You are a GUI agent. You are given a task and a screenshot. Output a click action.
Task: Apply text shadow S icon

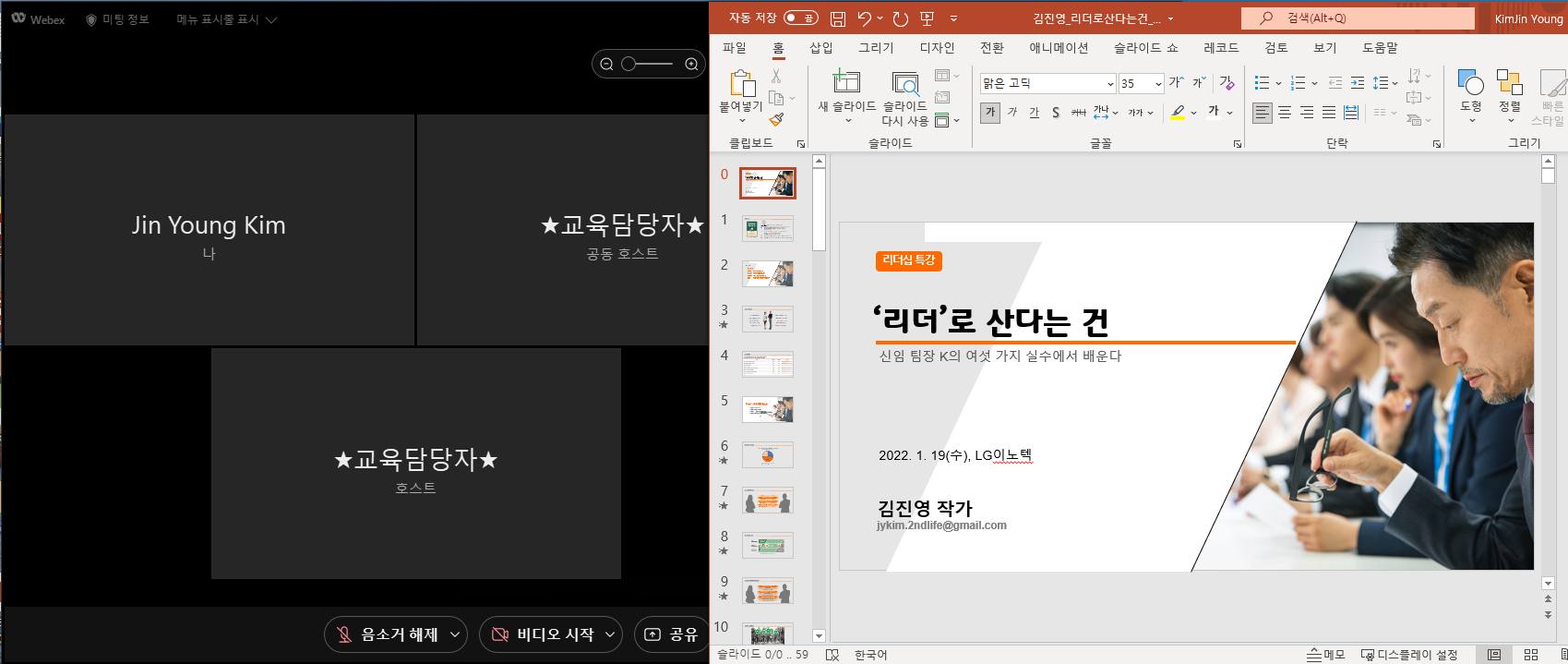pyautogui.click(x=1056, y=113)
